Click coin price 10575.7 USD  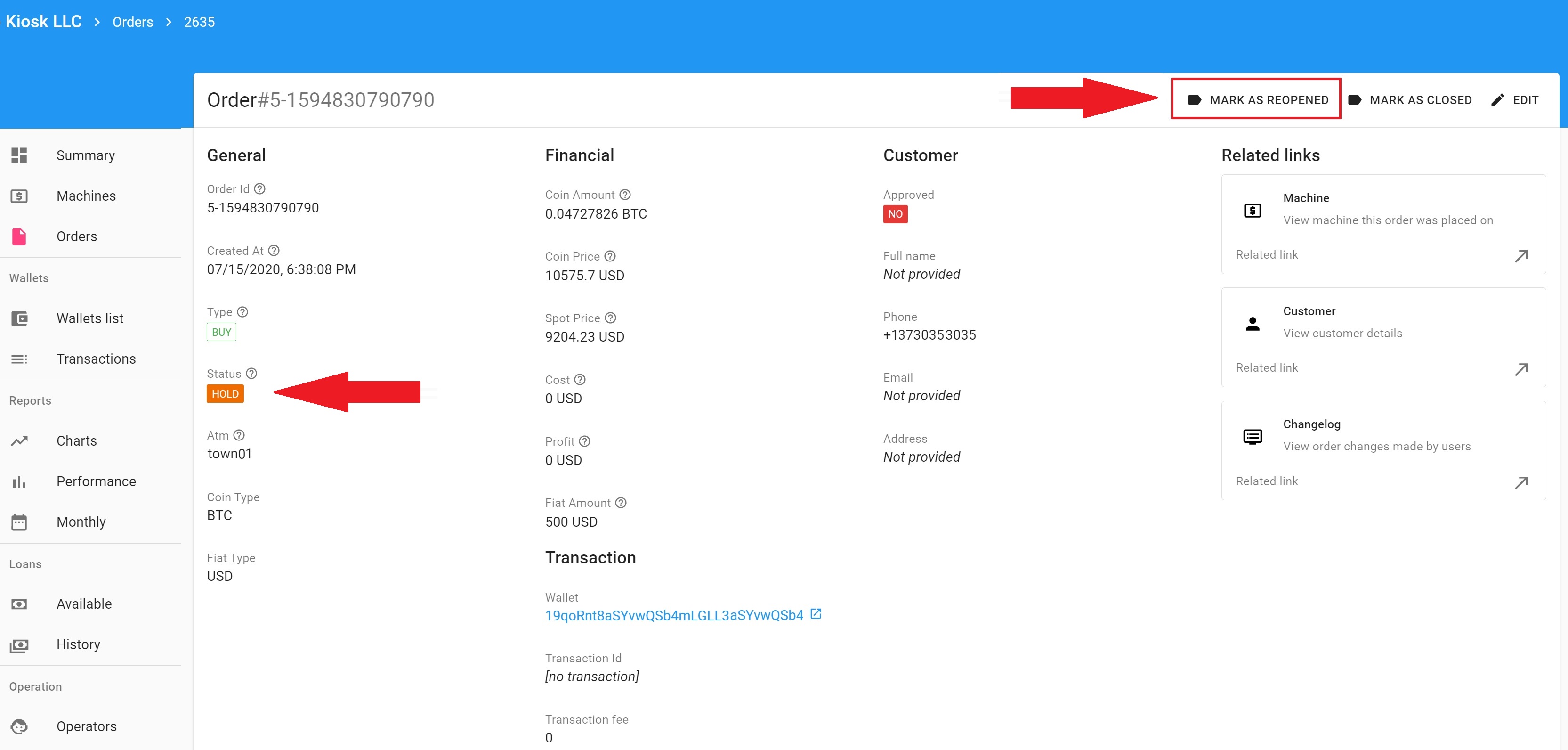(x=584, y=275)
